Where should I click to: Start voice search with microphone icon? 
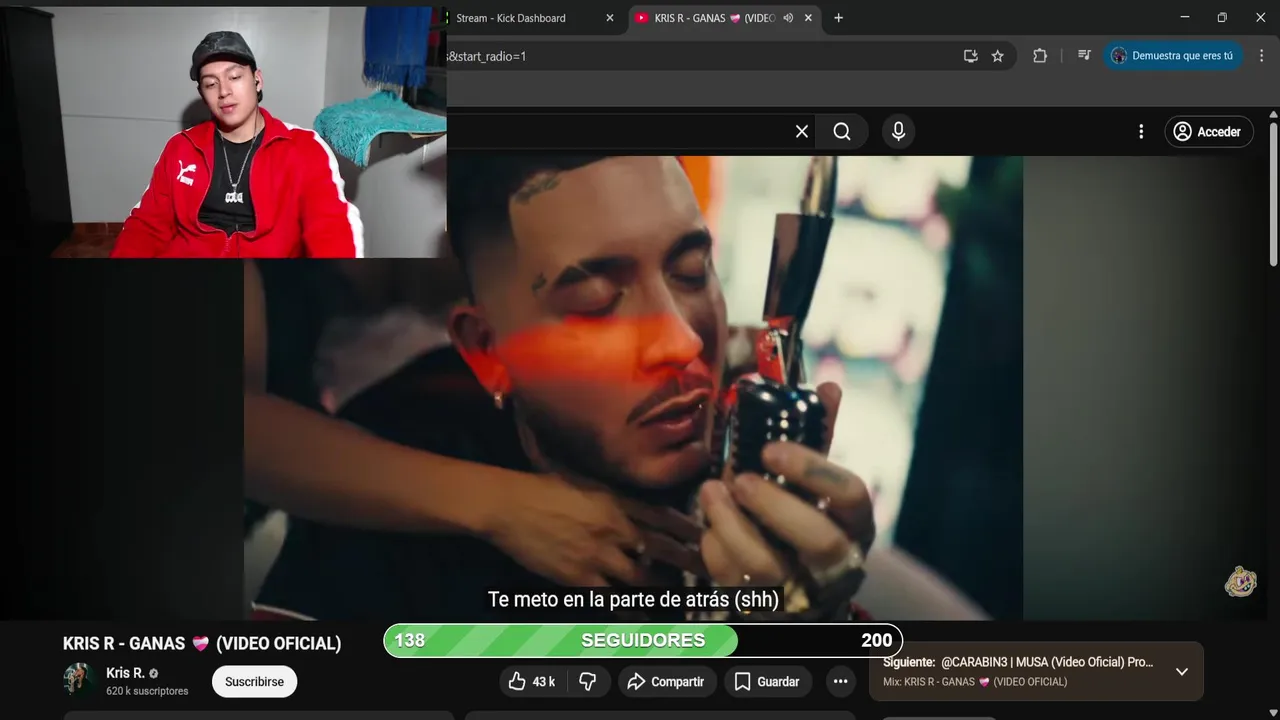tap(898, 131)
